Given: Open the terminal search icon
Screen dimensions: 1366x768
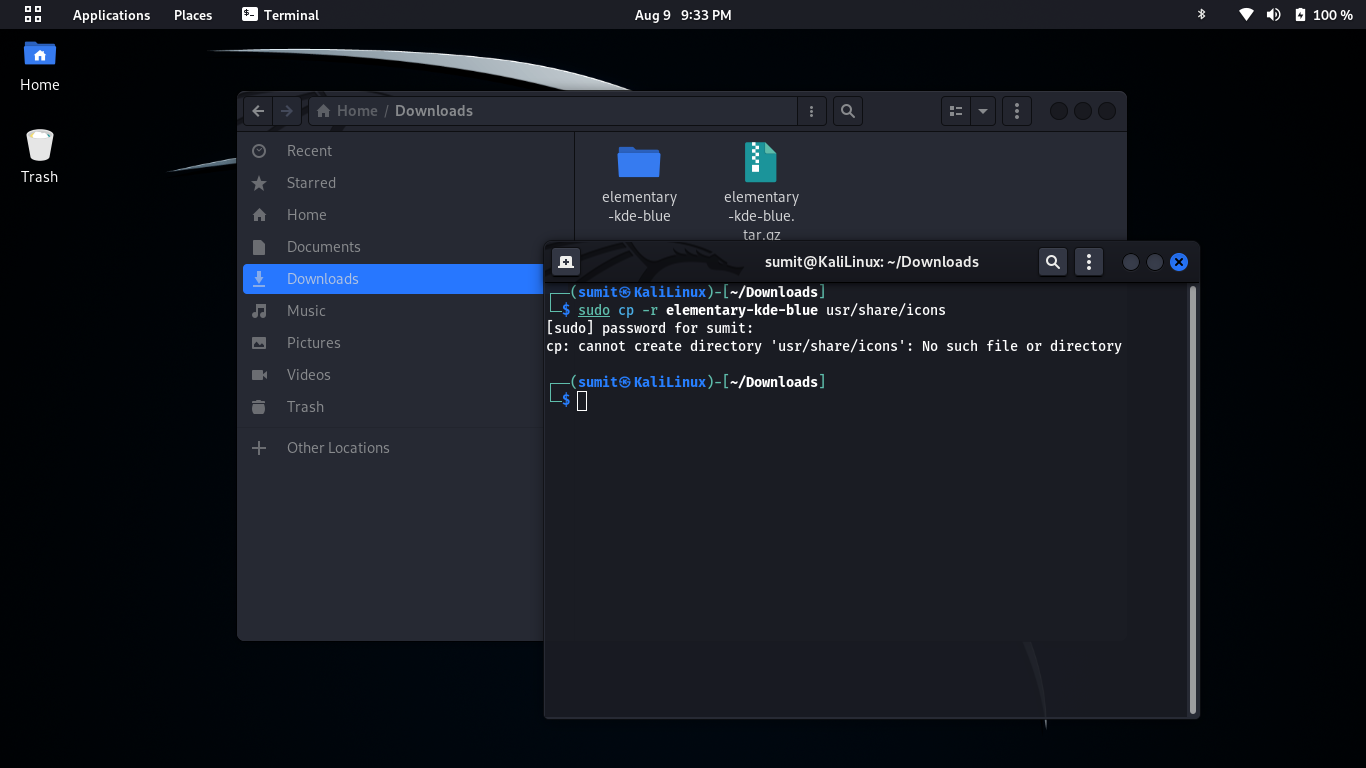Looking at the screenshot, I should (1052, 262).
